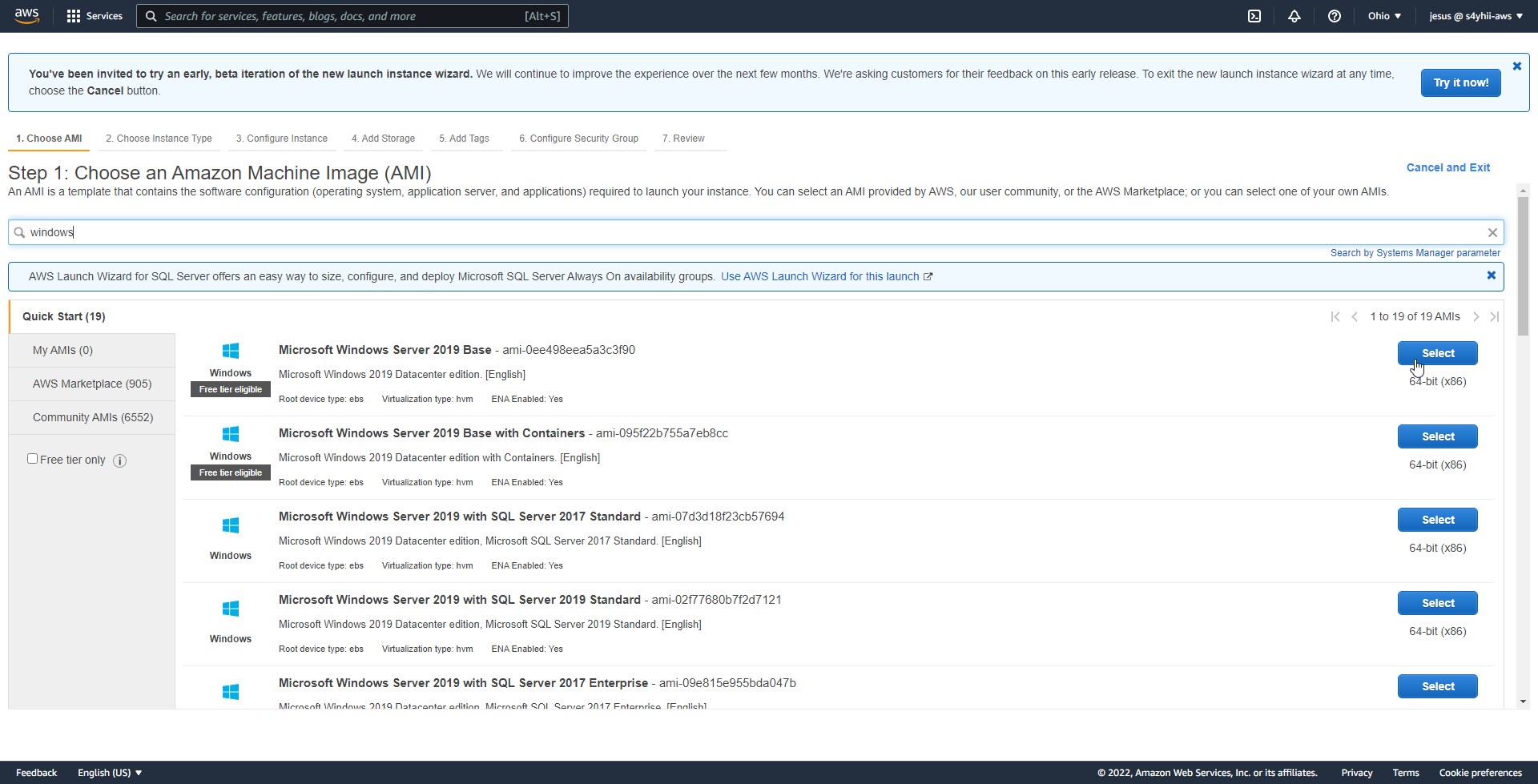Open Cookie preferences in the footer
This screenshot has width=1538, height=784.
tap(1480, 773)
